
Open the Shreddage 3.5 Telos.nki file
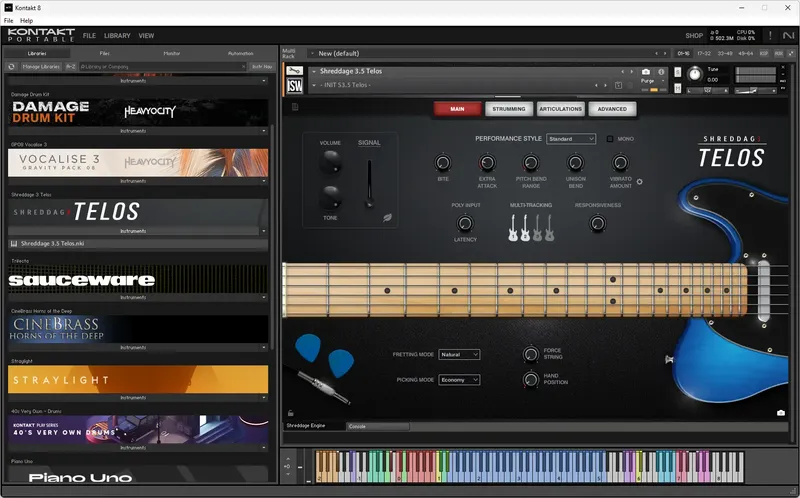tap(138, 243)
